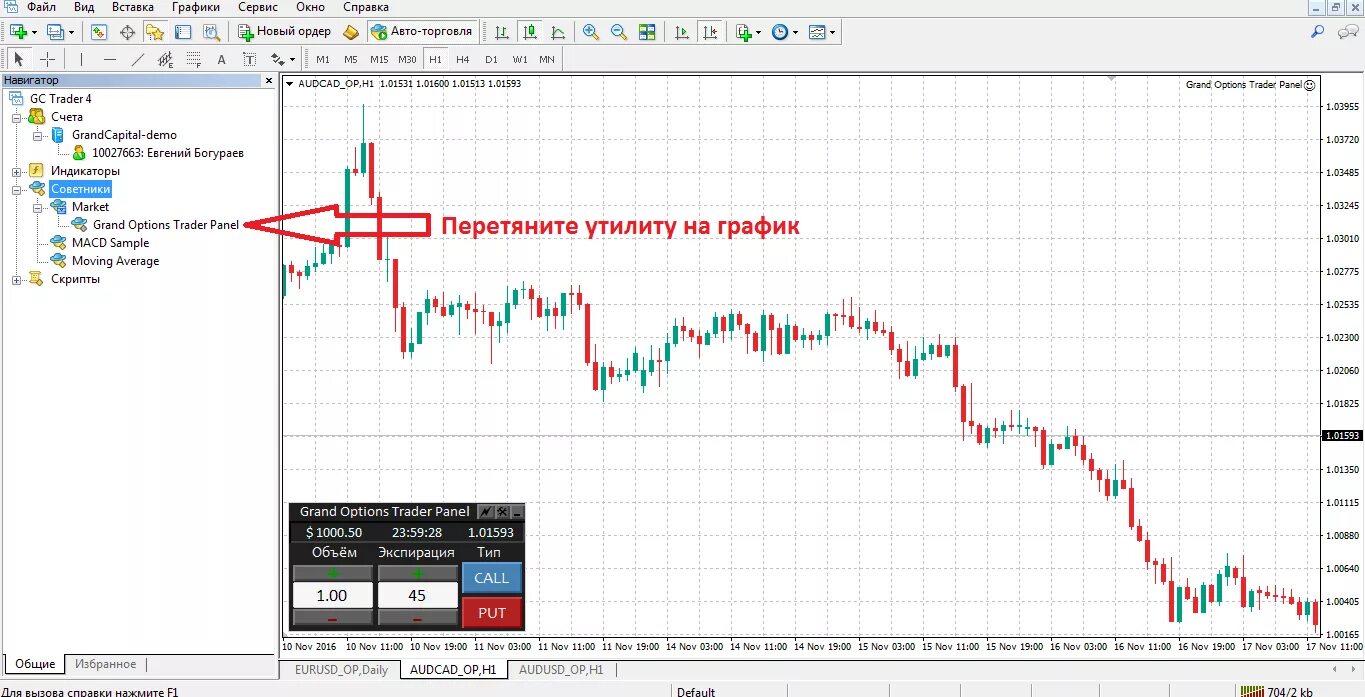Switch chart to Japanese candlesticks
The height and width of the screenshot is (697, 1365).
coord(529,32)
